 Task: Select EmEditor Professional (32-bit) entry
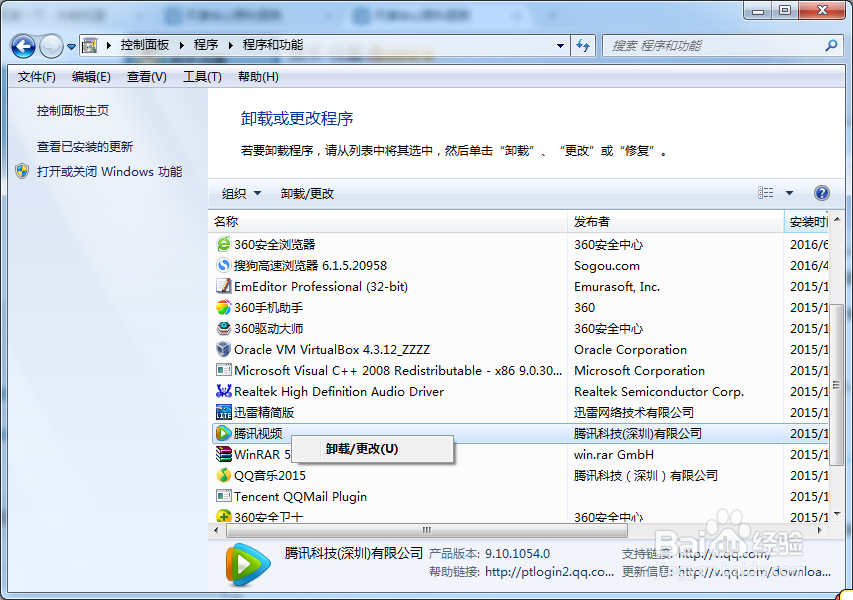click(321, 286)
